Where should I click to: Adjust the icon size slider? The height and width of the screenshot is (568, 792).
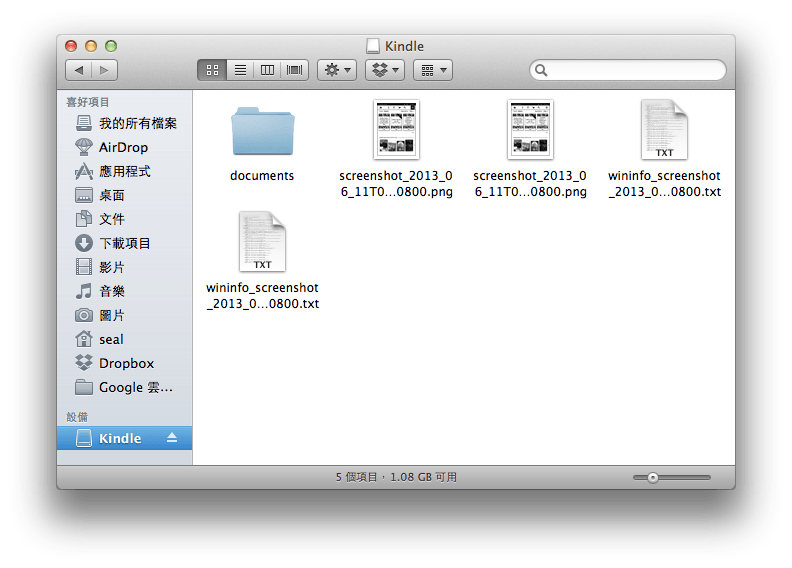(x=672, y=477)
